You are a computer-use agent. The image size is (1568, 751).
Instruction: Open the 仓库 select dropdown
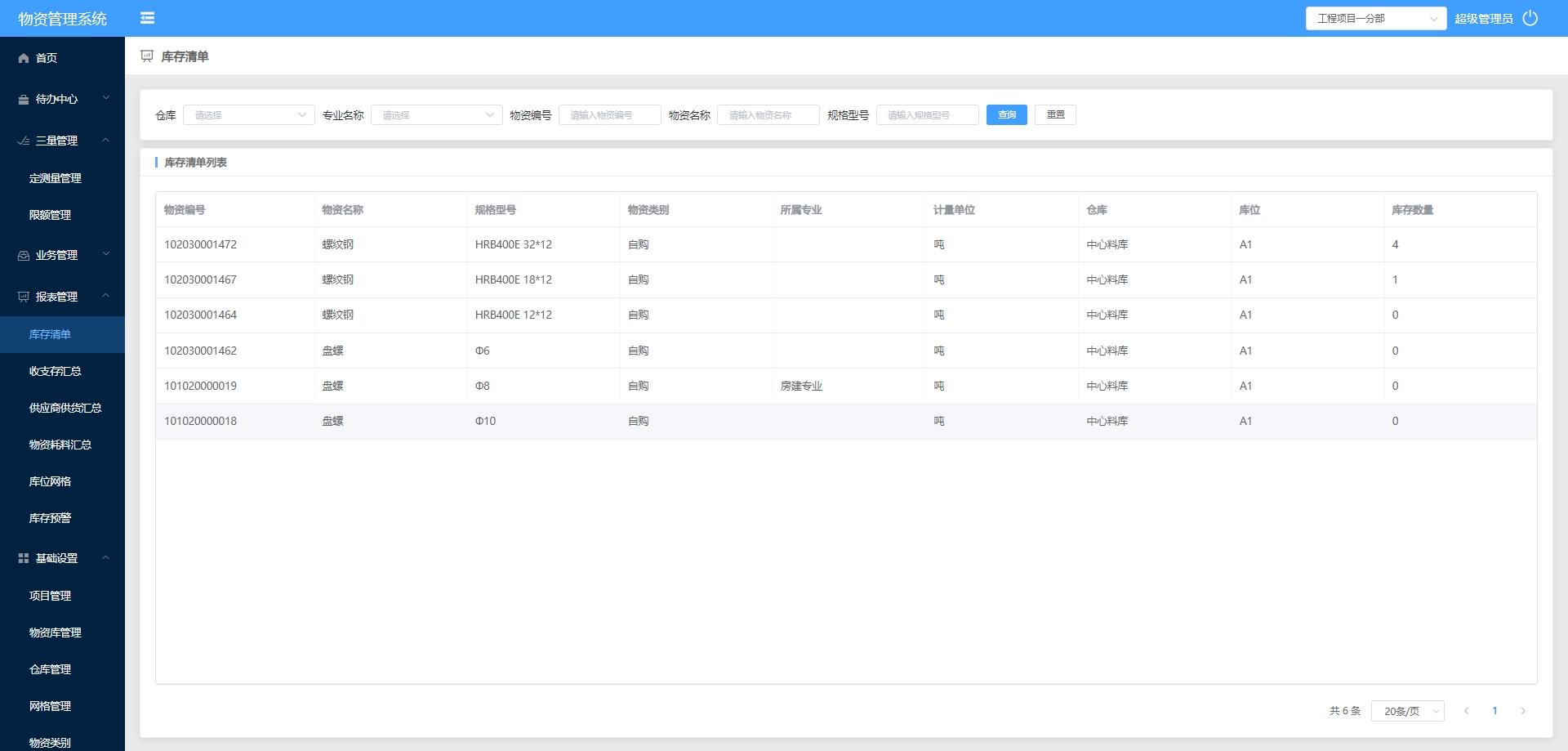249,115
